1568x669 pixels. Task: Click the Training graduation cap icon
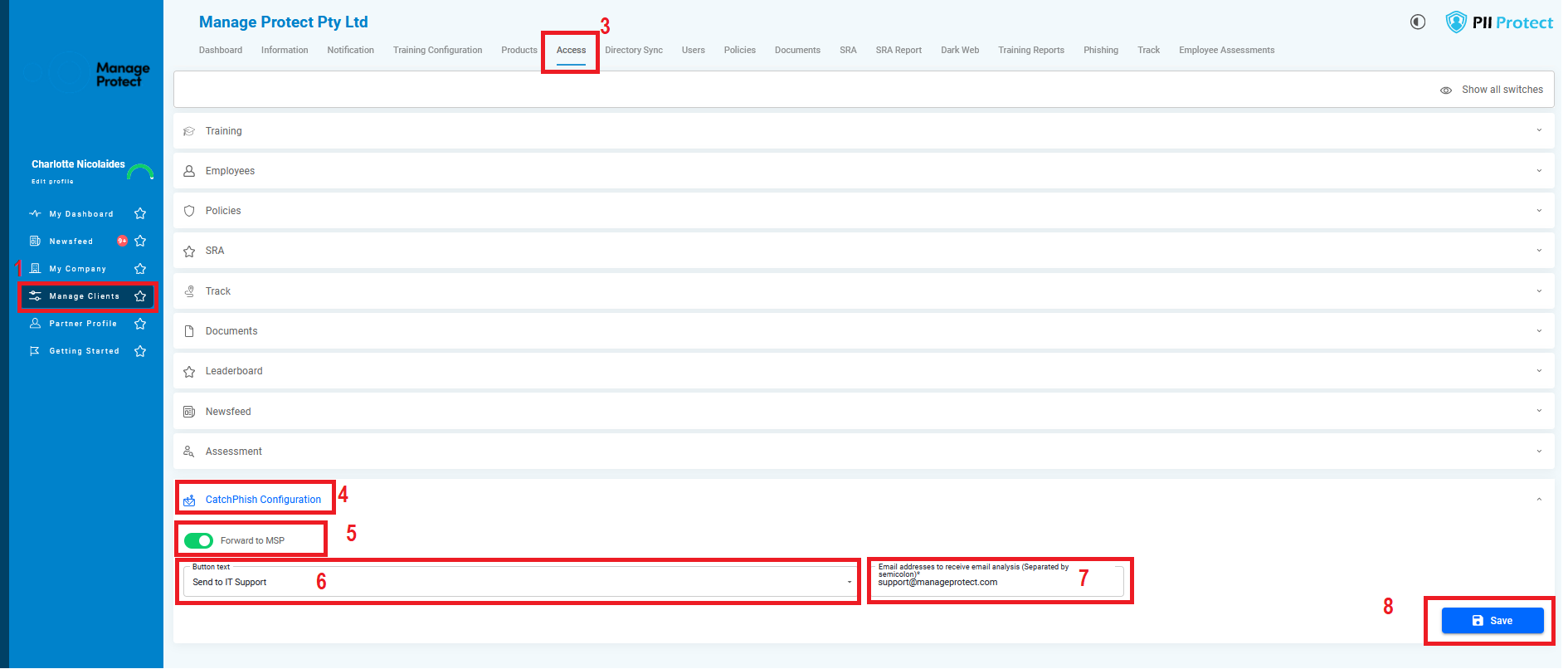[x=189, y=131]
